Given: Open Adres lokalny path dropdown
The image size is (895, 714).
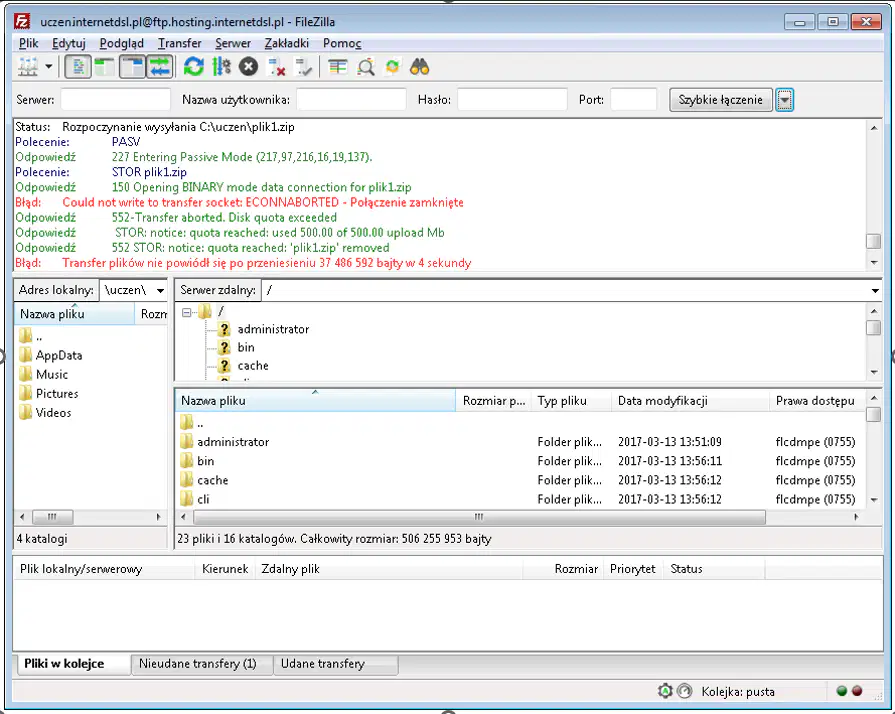Looking at the screenshot, I should (x=160, y=291).
